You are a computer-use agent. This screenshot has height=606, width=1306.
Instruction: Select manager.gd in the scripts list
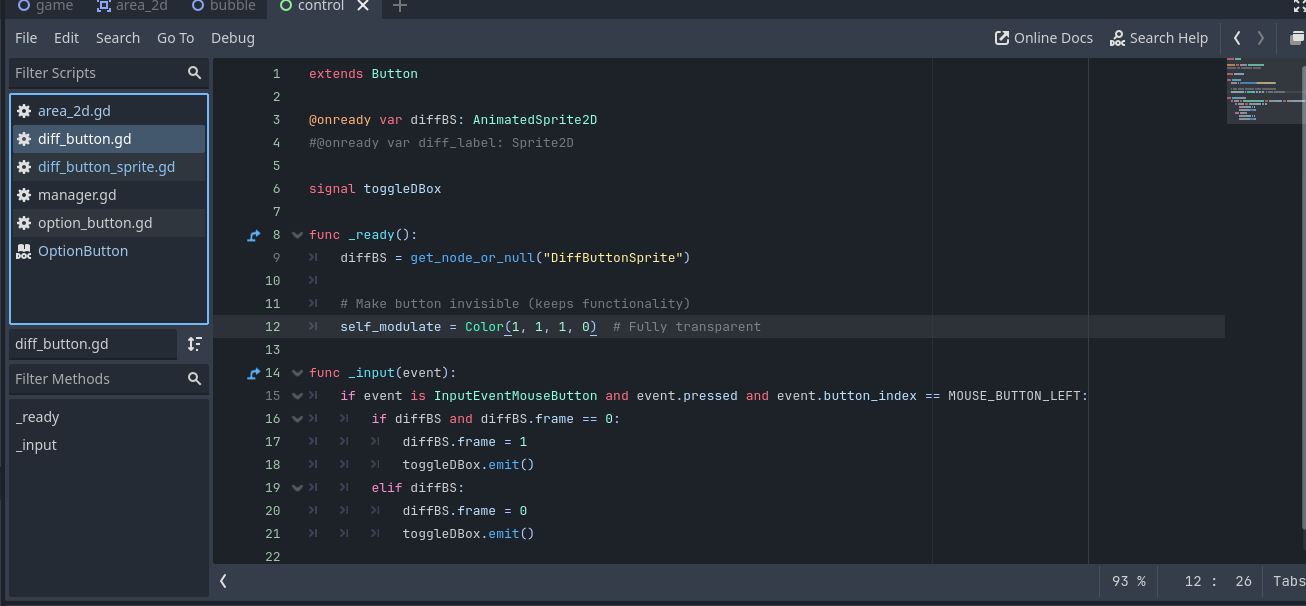tap(77, 195)
